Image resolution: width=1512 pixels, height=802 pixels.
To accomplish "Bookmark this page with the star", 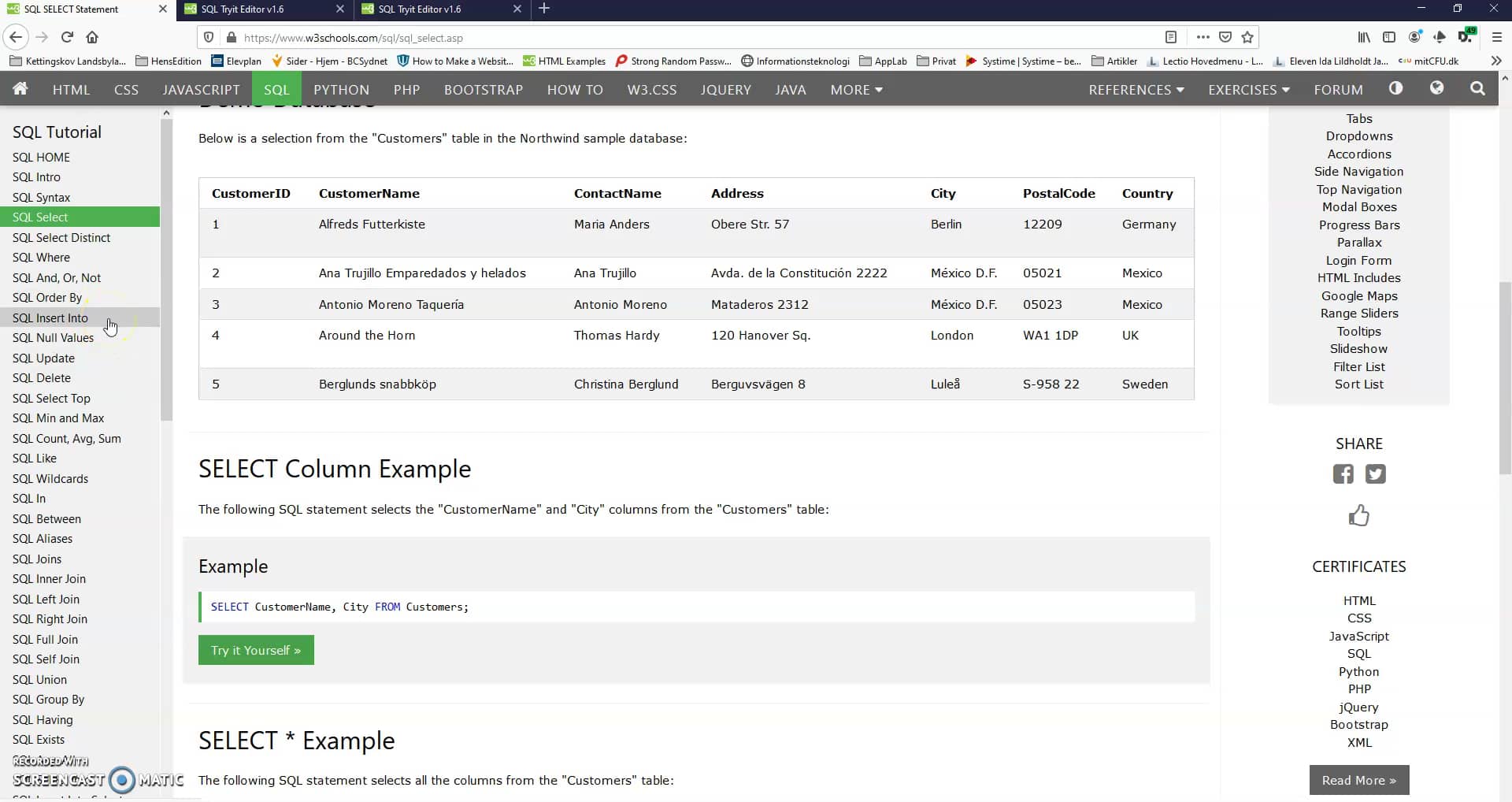I will pos(1248,37).
